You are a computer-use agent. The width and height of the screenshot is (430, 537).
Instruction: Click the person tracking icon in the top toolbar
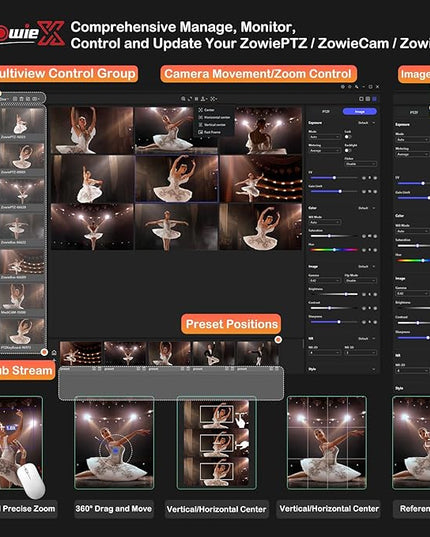click(x=203, y=99)
